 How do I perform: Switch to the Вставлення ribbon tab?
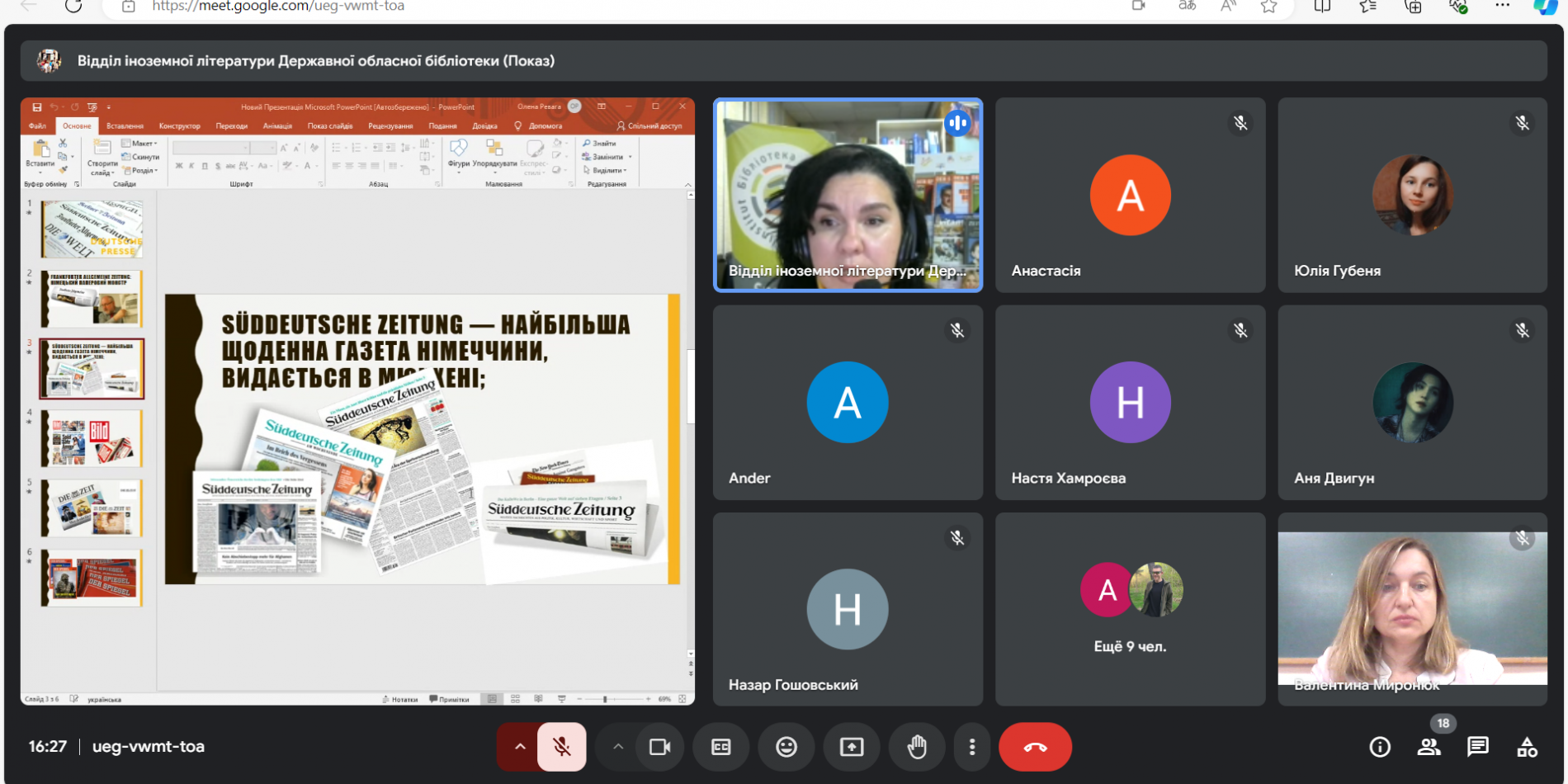125,126
